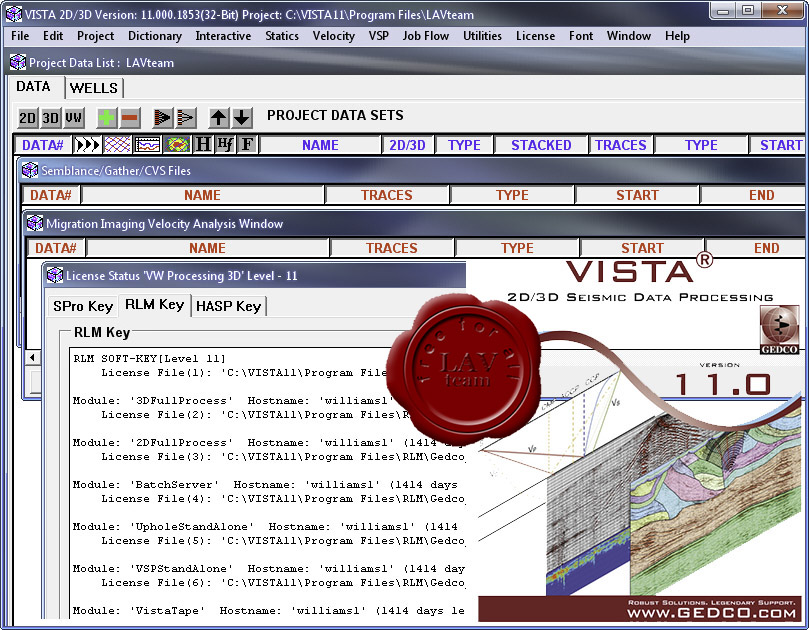The width and height of the screenshot is (809, 630).
Task: Click the horizontal scrollbar left arrow
Action: pos(33,357)
